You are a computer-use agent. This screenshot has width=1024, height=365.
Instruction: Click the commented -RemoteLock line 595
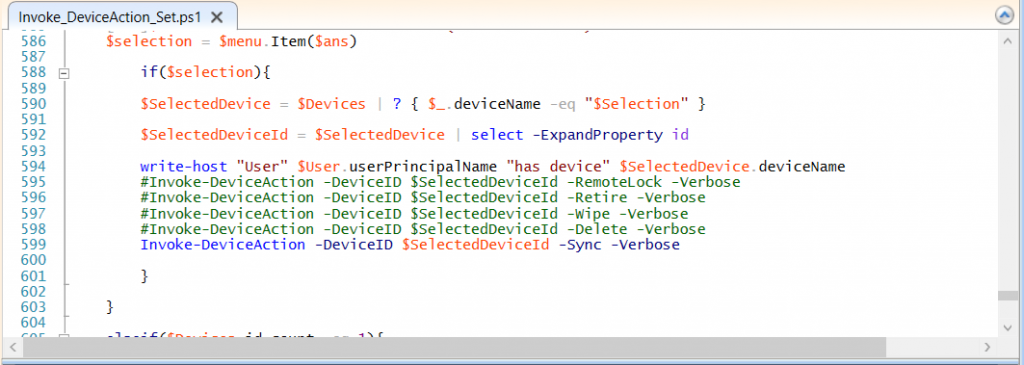440,182
